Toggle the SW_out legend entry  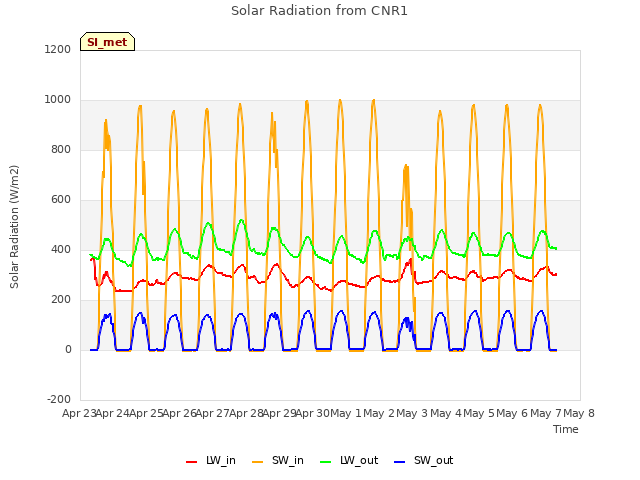click(424, 460)
